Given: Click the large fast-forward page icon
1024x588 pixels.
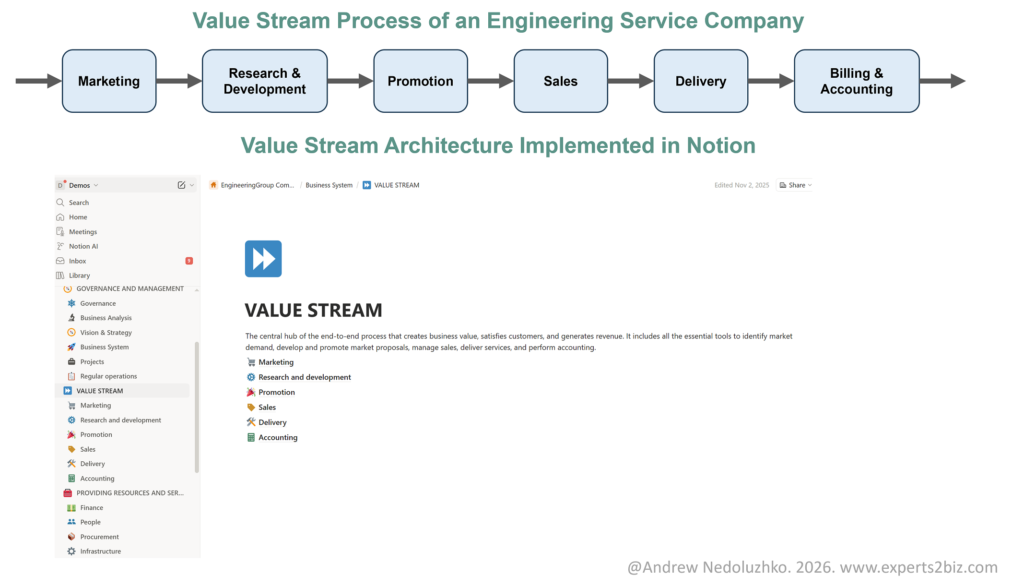Looking at the screenshot, I should pyautogui.click(x=263, y=259).
